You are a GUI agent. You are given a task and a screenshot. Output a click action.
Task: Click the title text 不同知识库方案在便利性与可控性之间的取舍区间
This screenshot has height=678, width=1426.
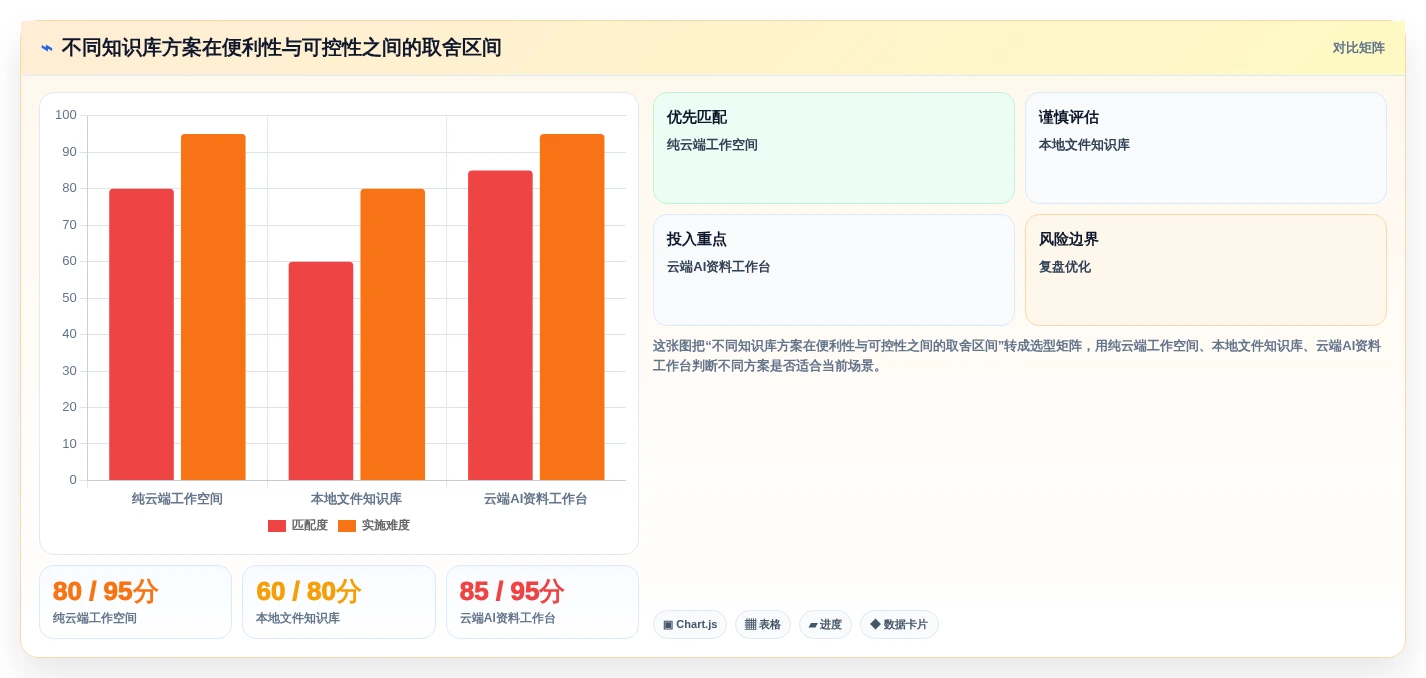click(x=281, y=48)
